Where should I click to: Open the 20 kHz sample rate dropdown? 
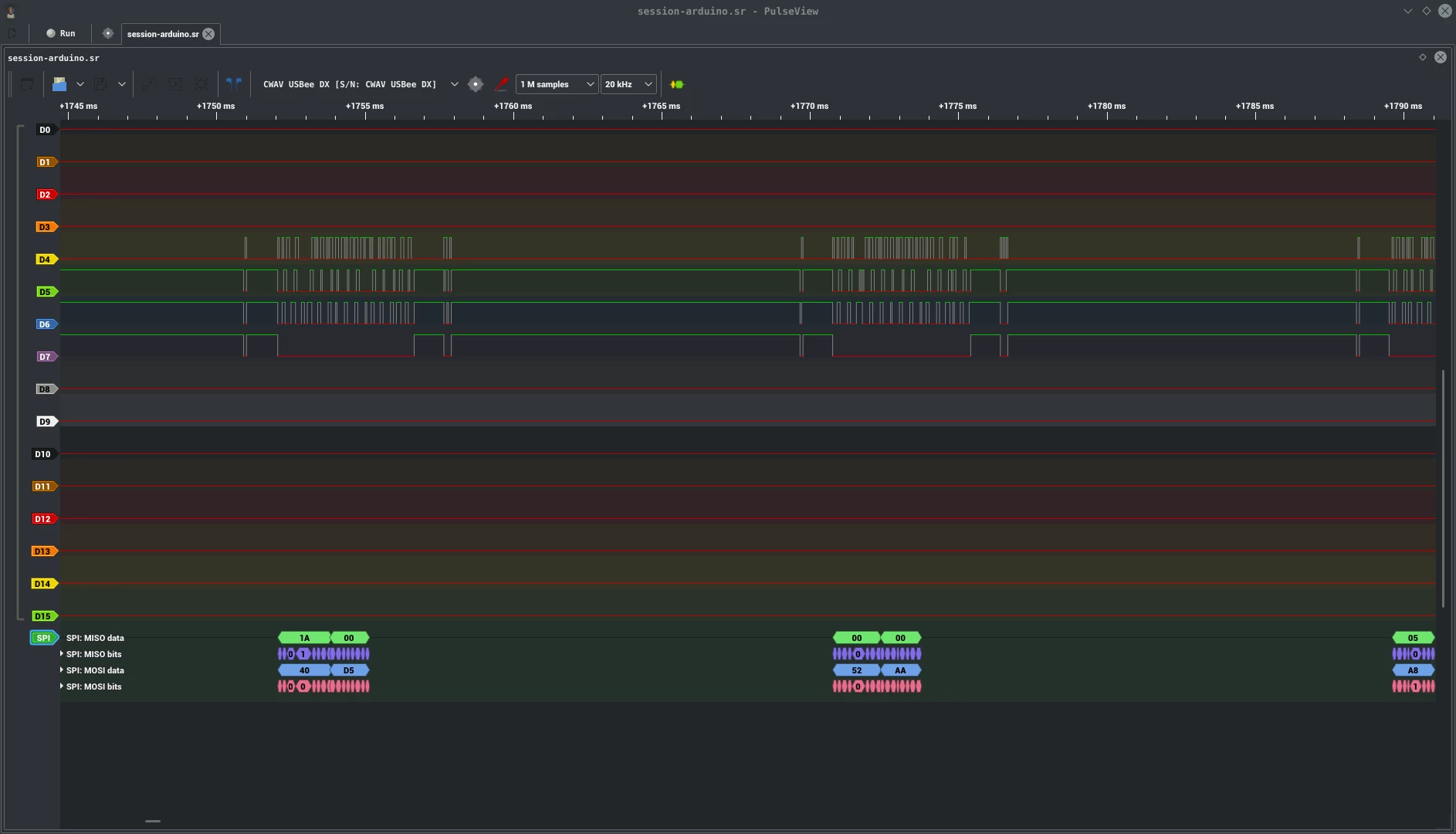(628, 84)
